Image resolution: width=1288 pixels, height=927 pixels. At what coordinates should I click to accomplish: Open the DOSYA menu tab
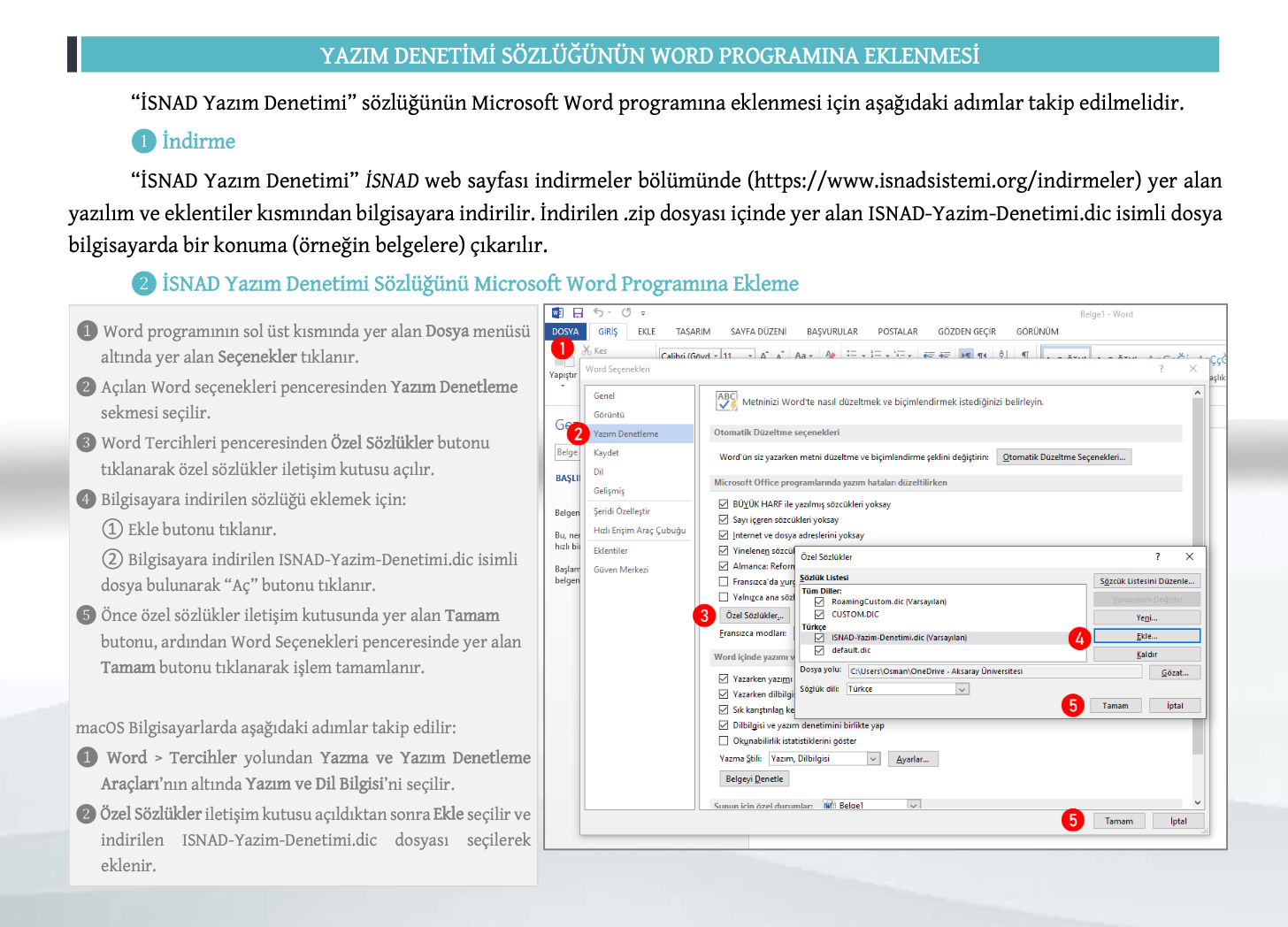(x=565, y=332)
